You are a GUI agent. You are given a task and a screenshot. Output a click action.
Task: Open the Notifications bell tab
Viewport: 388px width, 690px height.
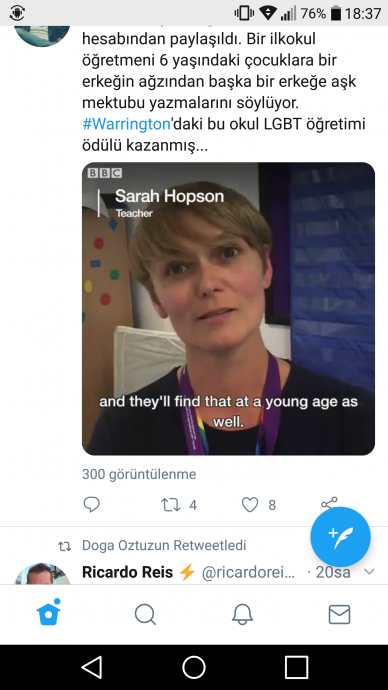tap(242, 614)
